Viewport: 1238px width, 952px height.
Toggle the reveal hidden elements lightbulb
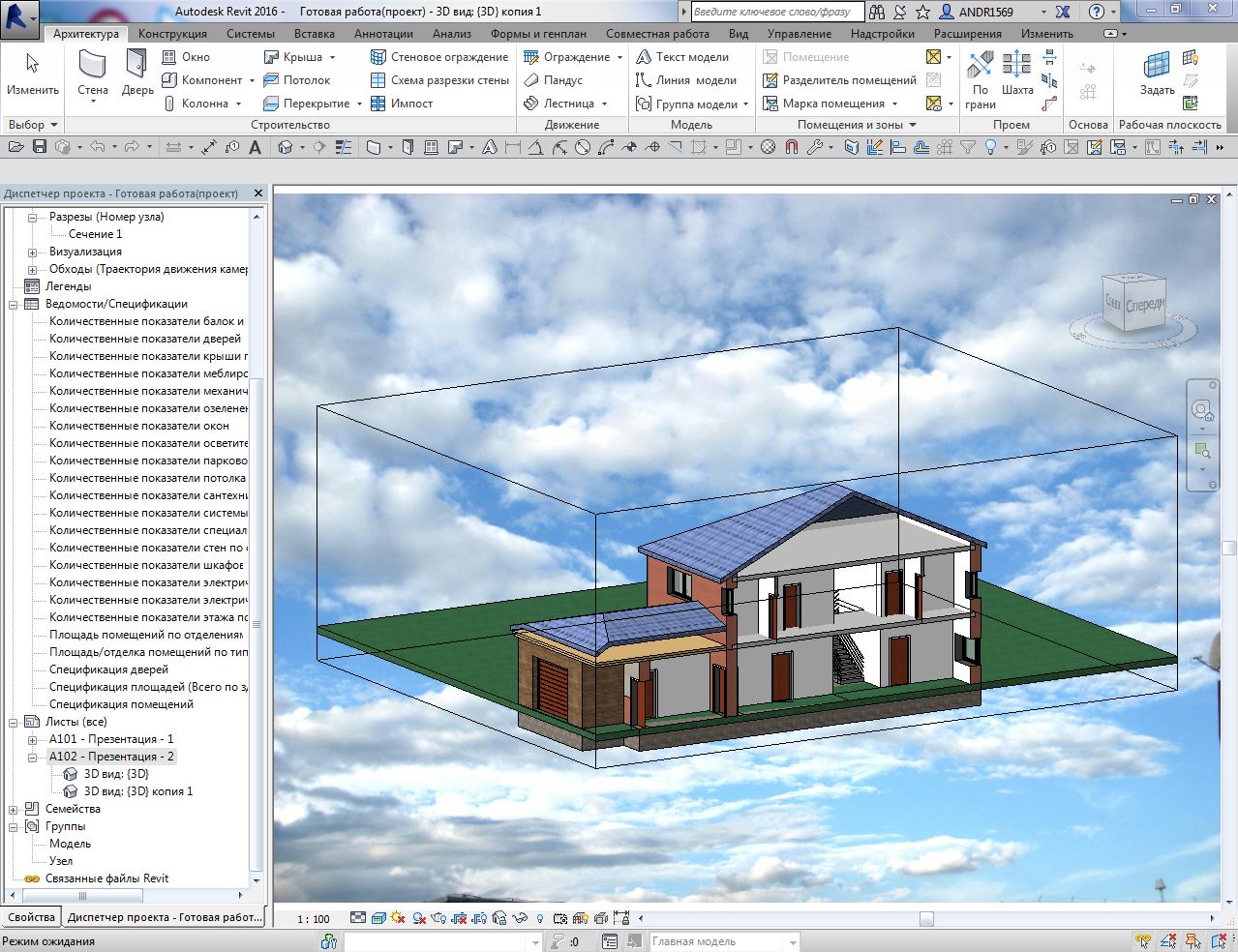[x=540, y=918]
